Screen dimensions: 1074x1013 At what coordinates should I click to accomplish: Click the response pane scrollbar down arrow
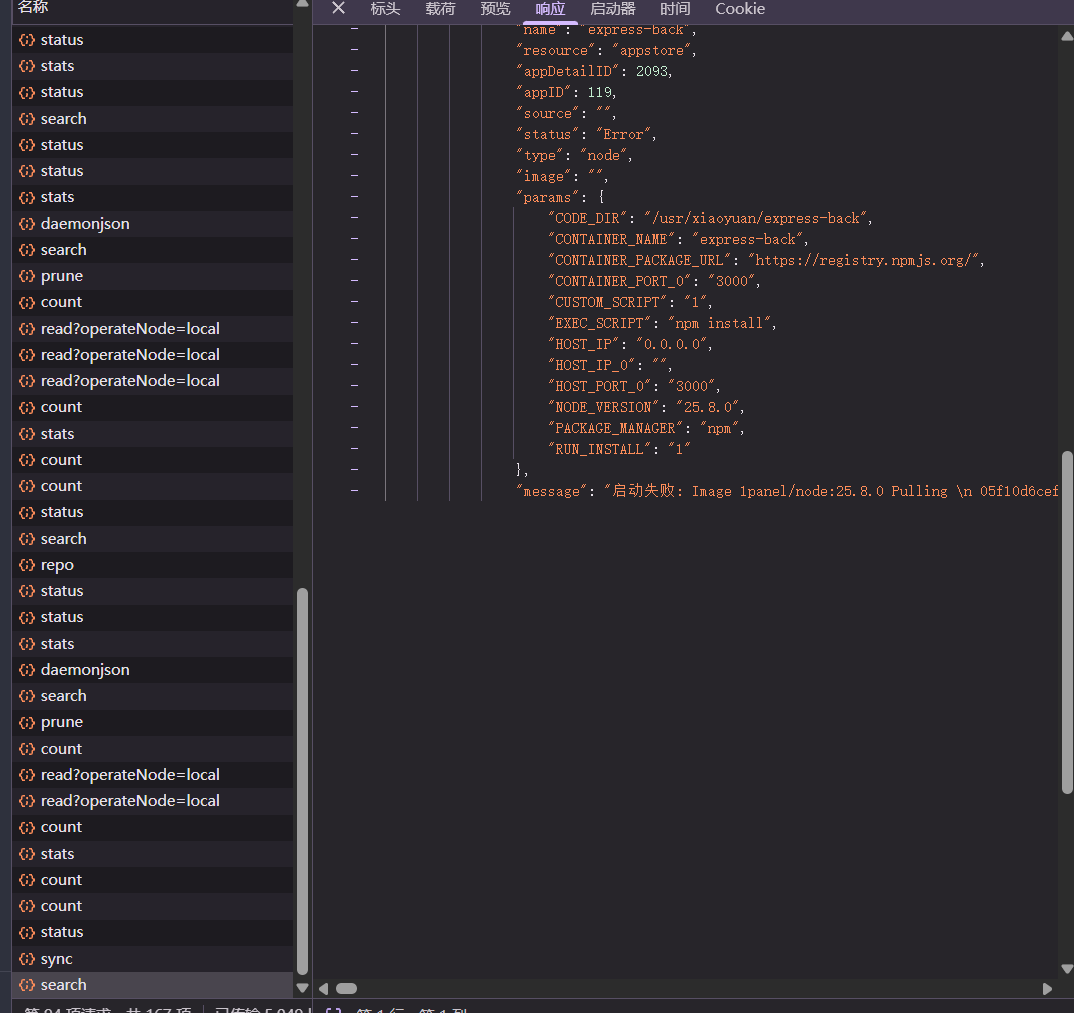click(1066, 968)
